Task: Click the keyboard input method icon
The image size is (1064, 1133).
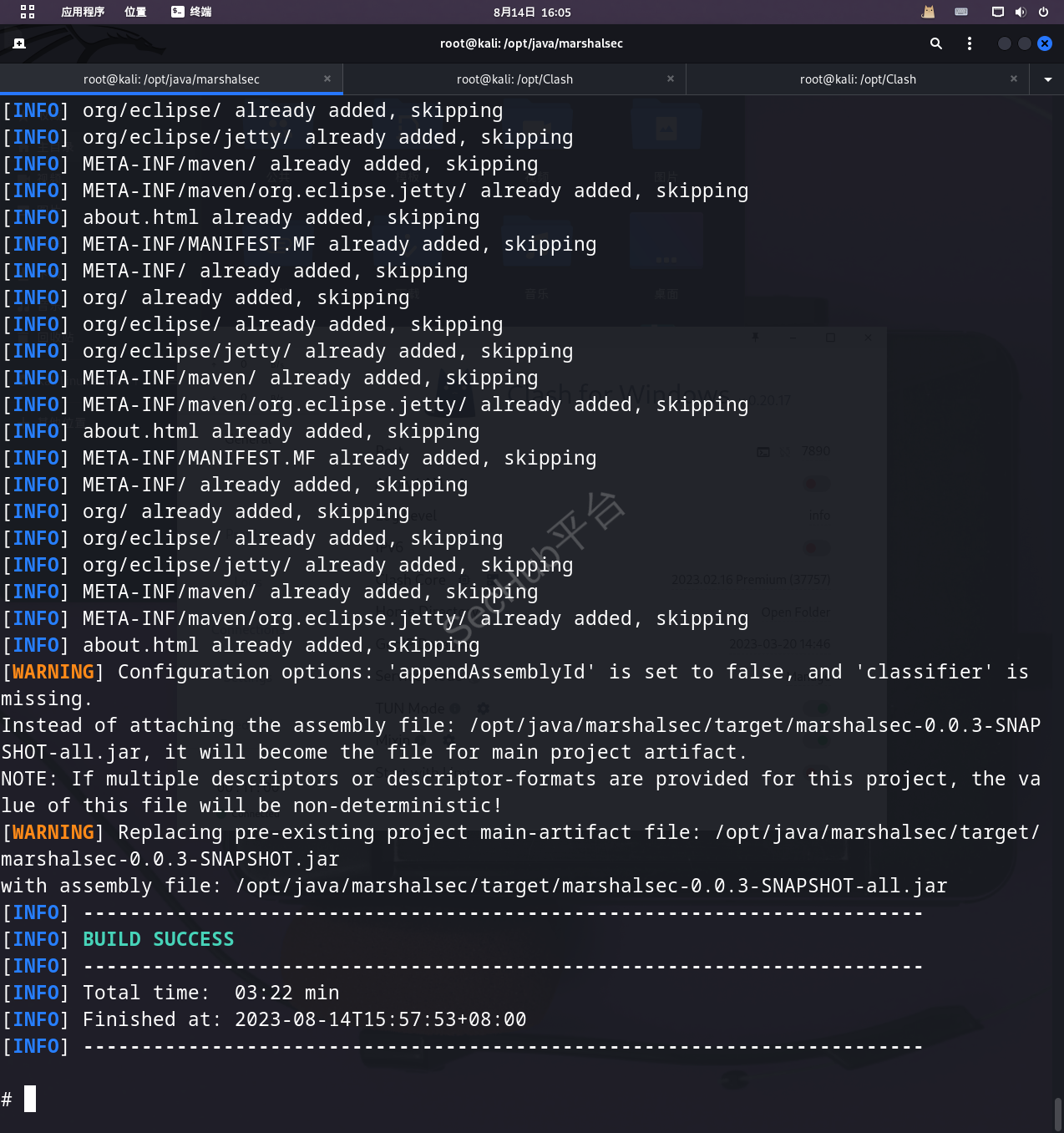Action: pos(961,12)
